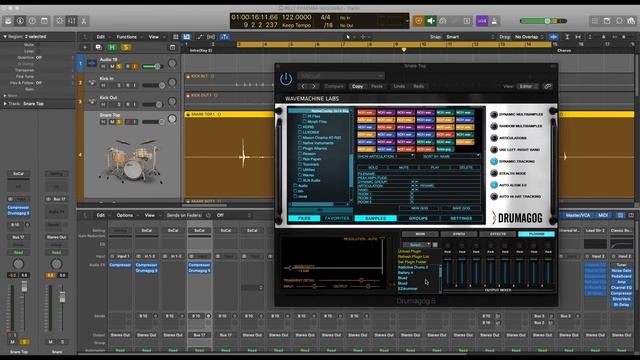Open the mixer Options menu

[124, 215]
